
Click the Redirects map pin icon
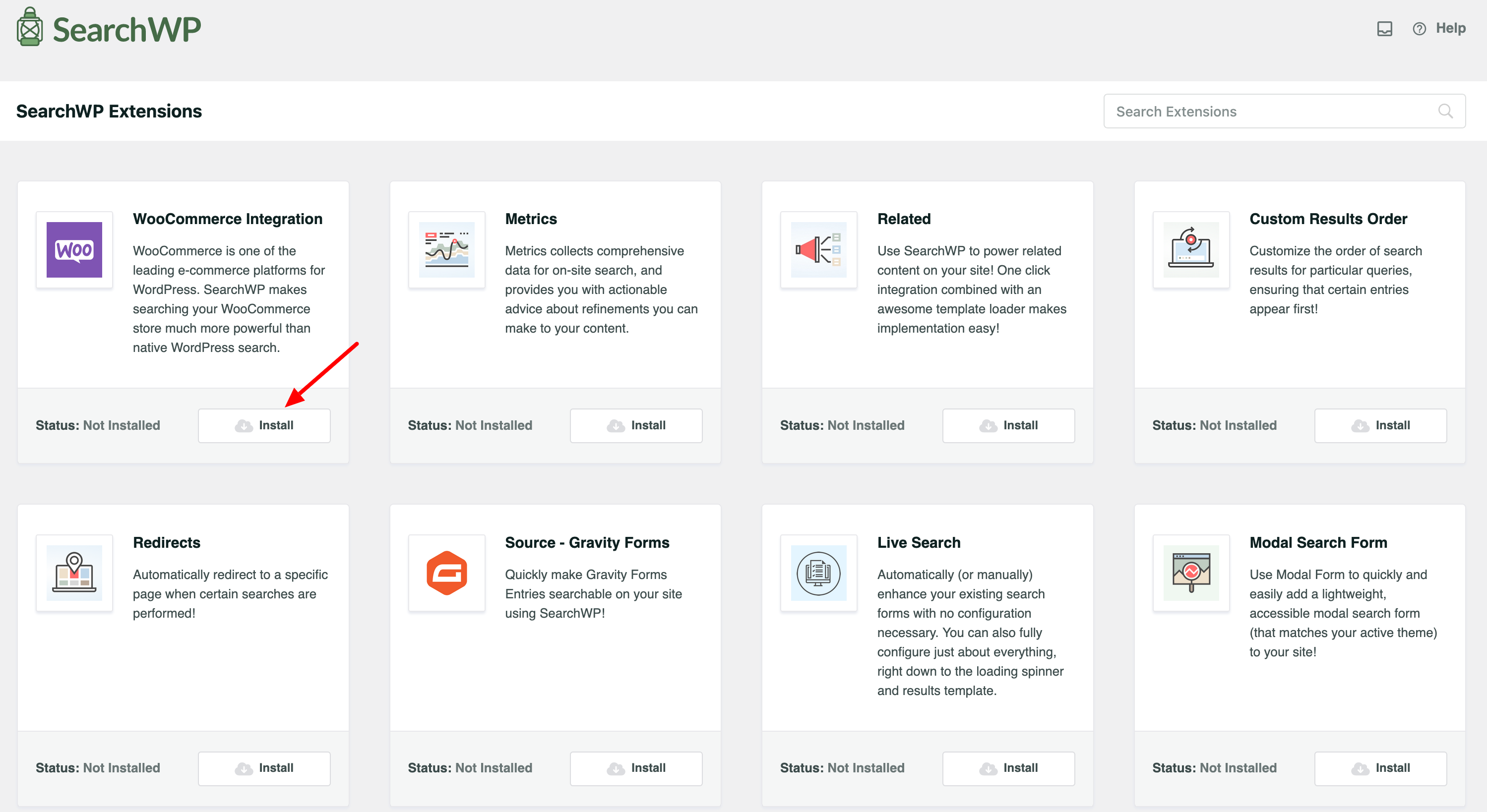coord(74,573)
